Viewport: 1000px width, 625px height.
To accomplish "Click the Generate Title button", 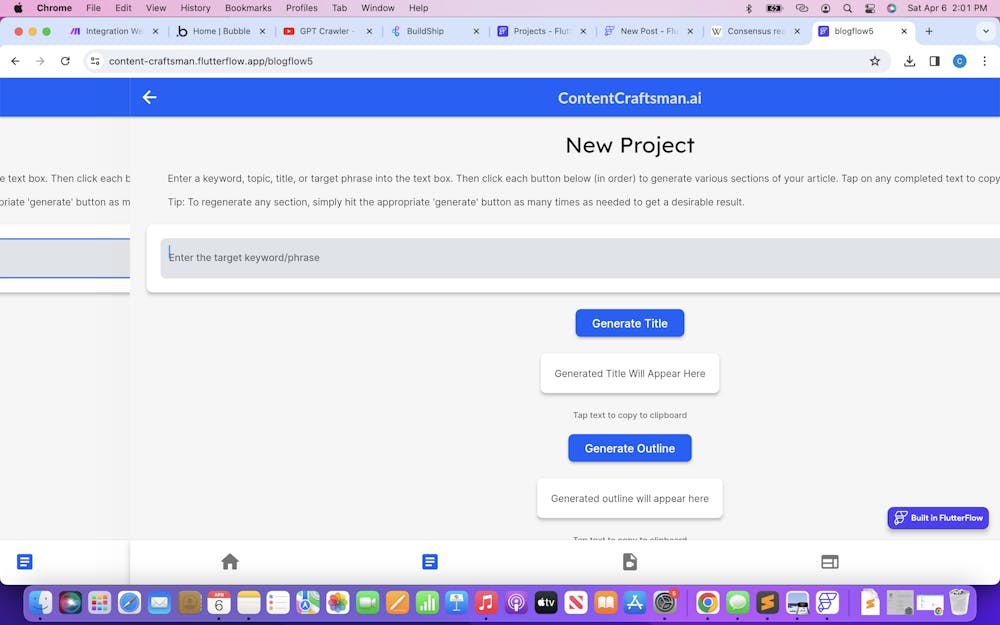I will coord(629,323).
